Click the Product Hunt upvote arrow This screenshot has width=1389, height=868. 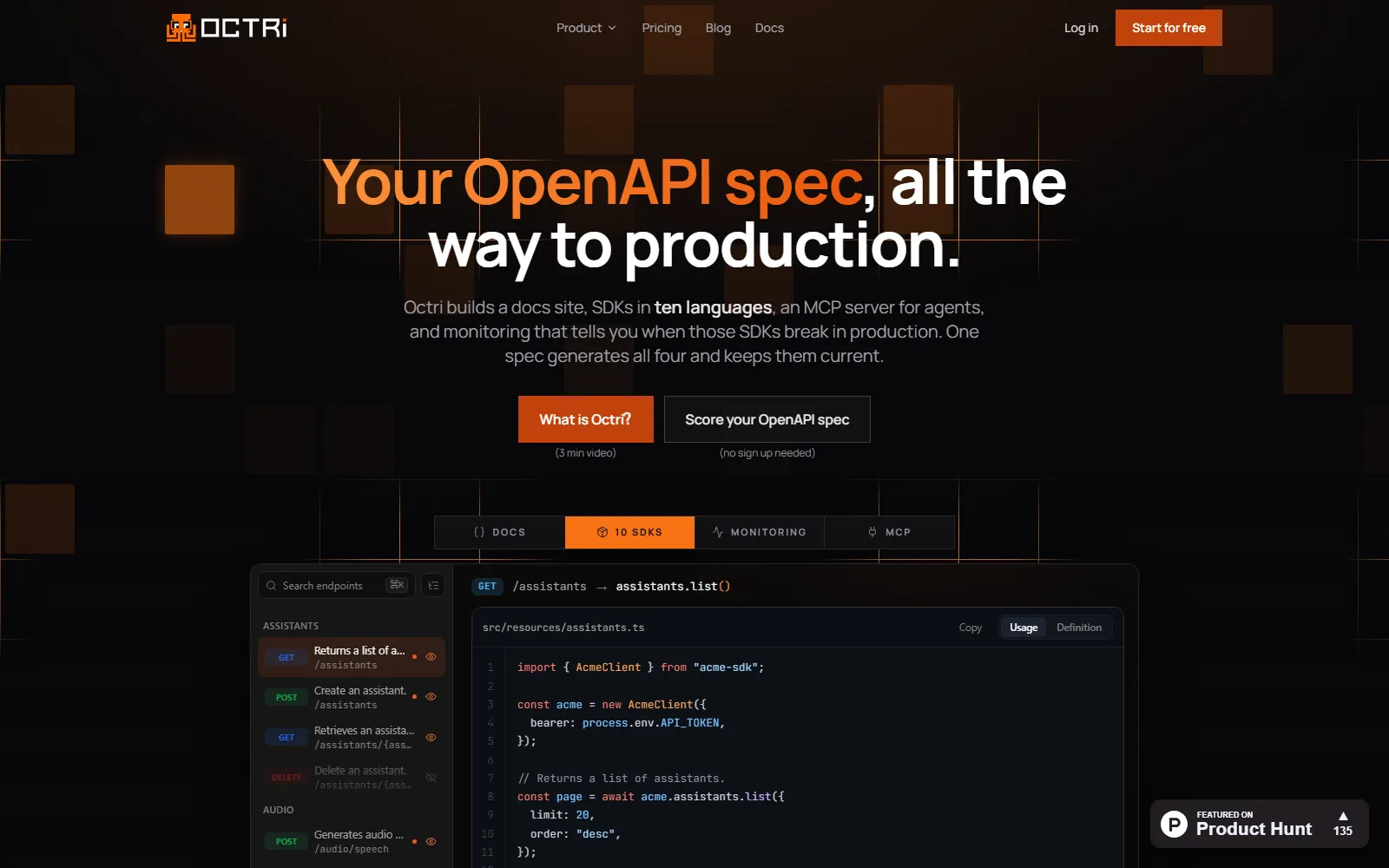[x=1343, y=816]
